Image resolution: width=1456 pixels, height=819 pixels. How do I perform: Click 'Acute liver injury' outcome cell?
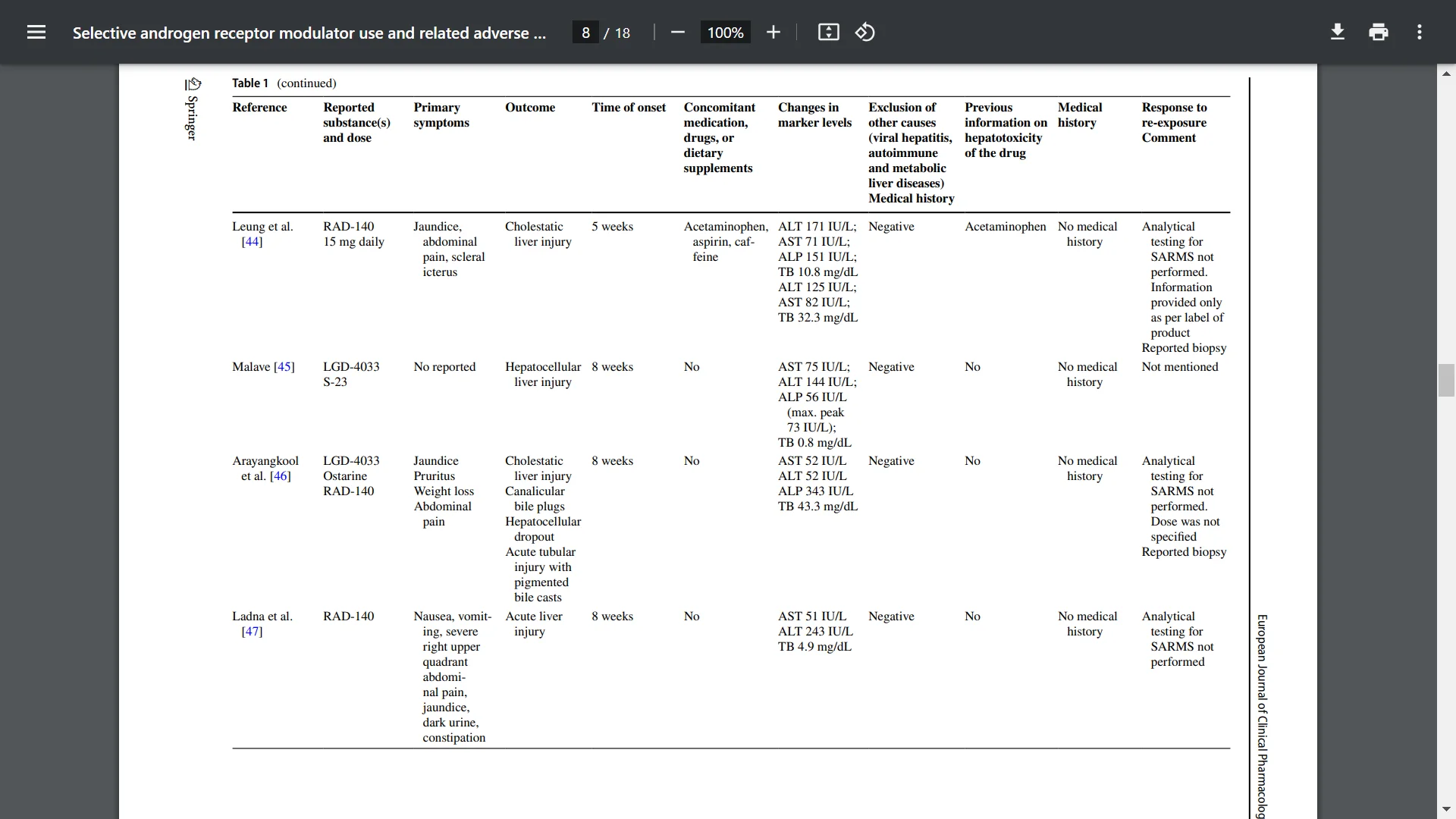click(x=534, y=624)
